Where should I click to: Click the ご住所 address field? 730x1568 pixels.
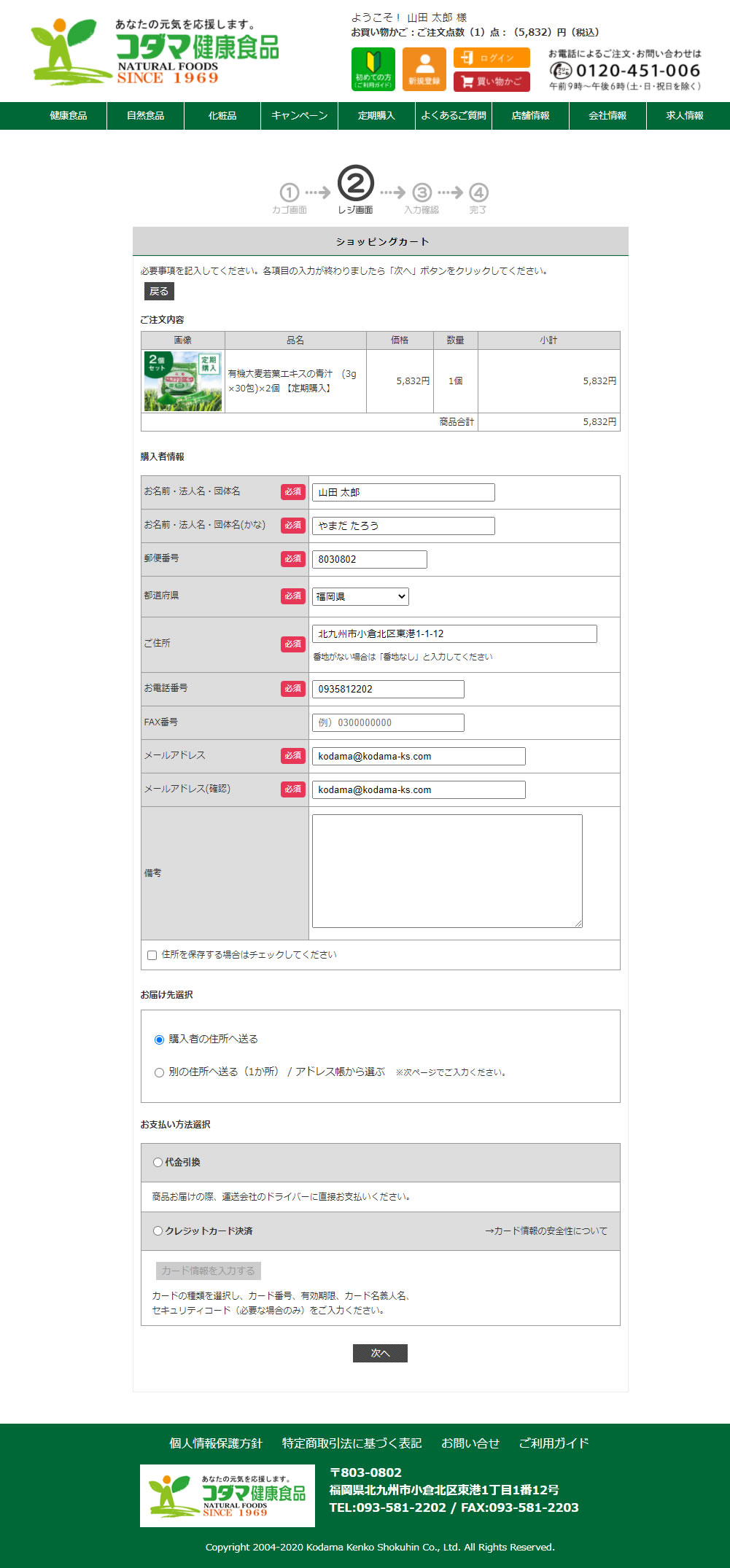click(x=454, y=634)
